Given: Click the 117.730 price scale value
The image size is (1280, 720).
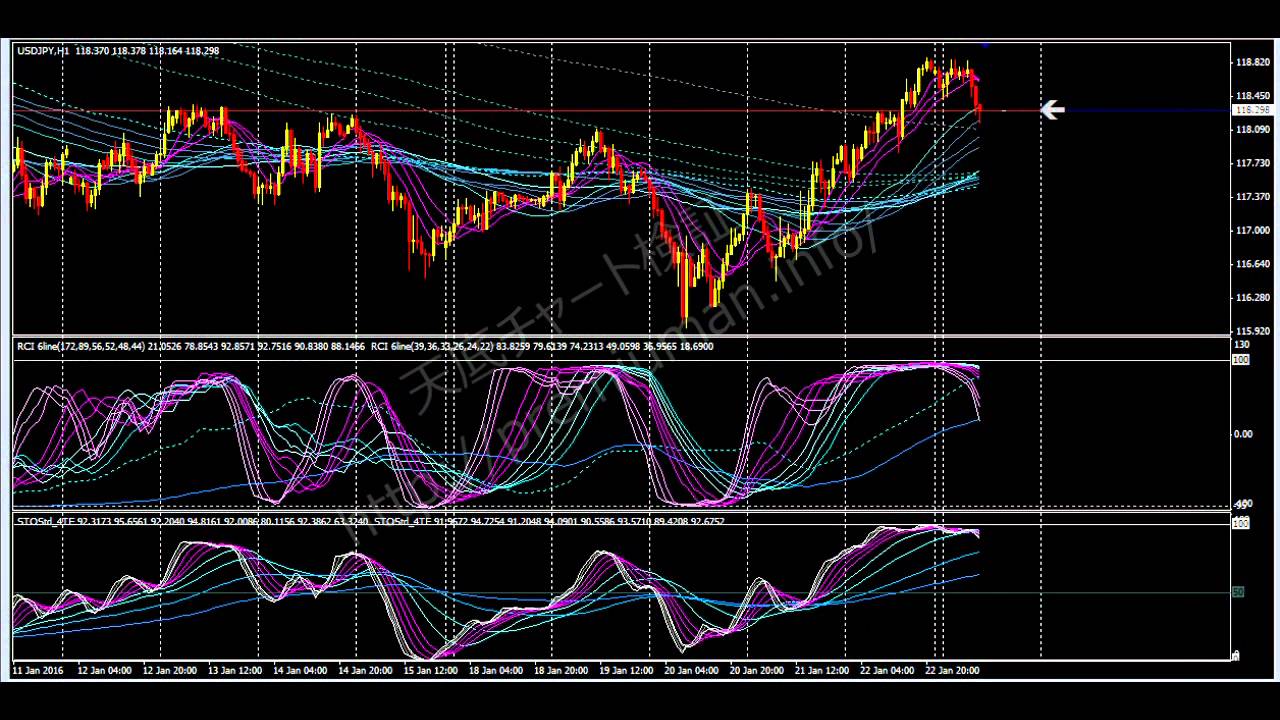Looking at the screenshot, I should click(1253, 163).
